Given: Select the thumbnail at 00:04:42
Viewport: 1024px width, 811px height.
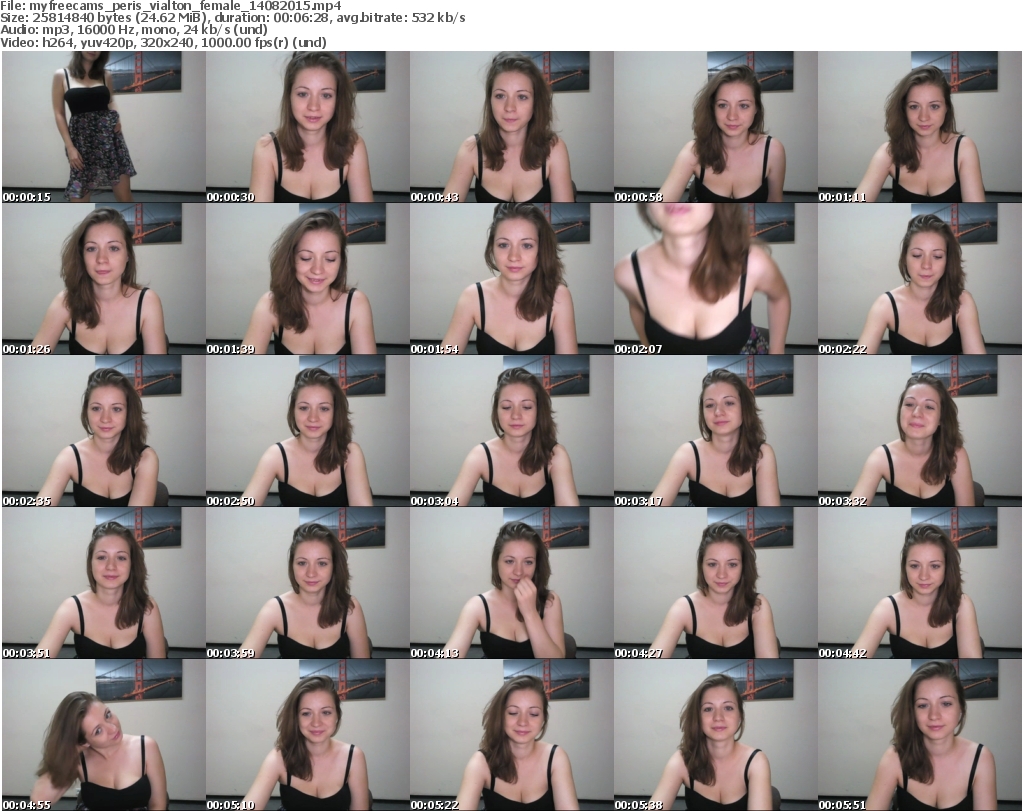Looking at the screenshot, I should (920, 583).
